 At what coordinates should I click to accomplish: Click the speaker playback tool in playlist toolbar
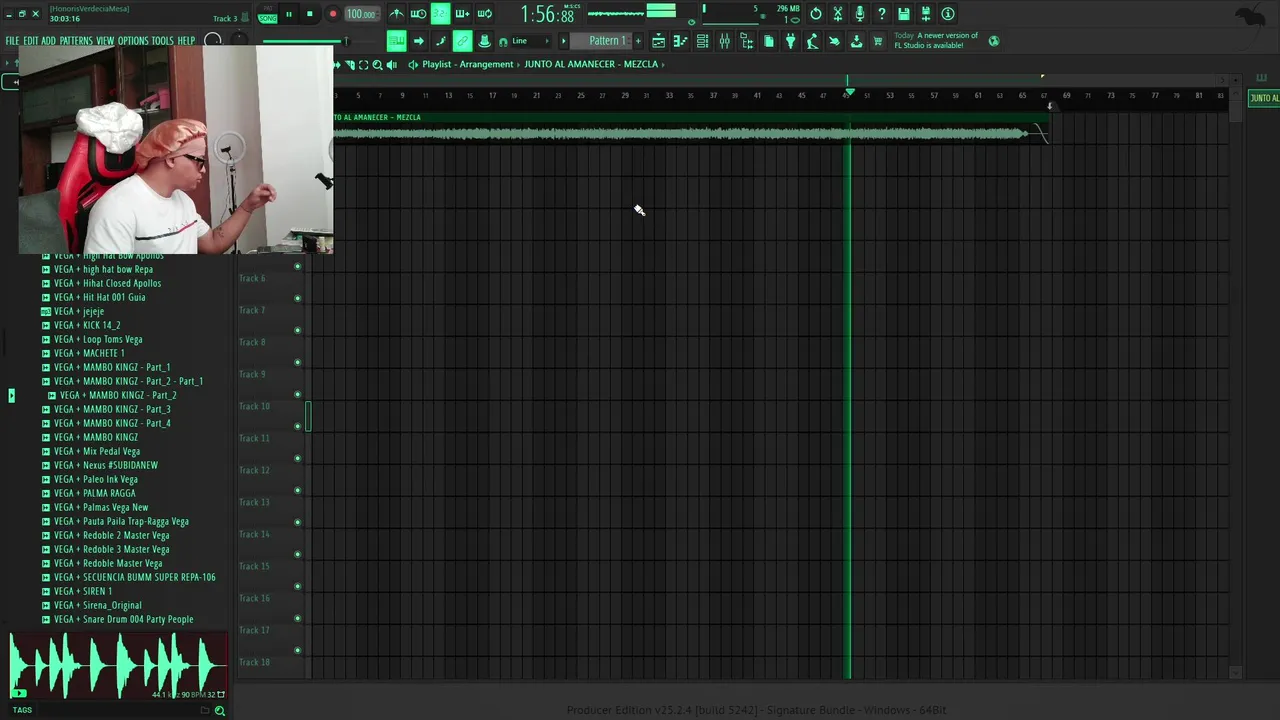click(391, 64)
